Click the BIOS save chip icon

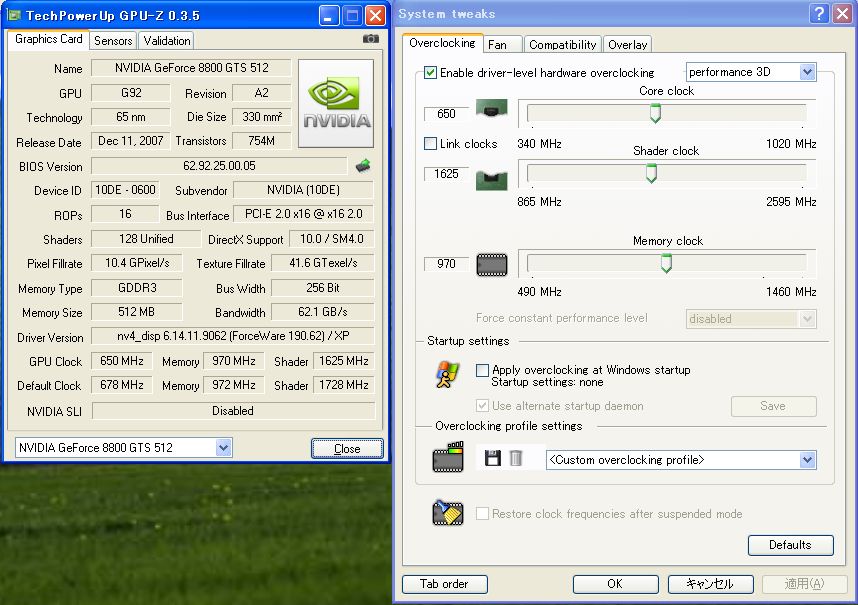[x=363, y=166]
